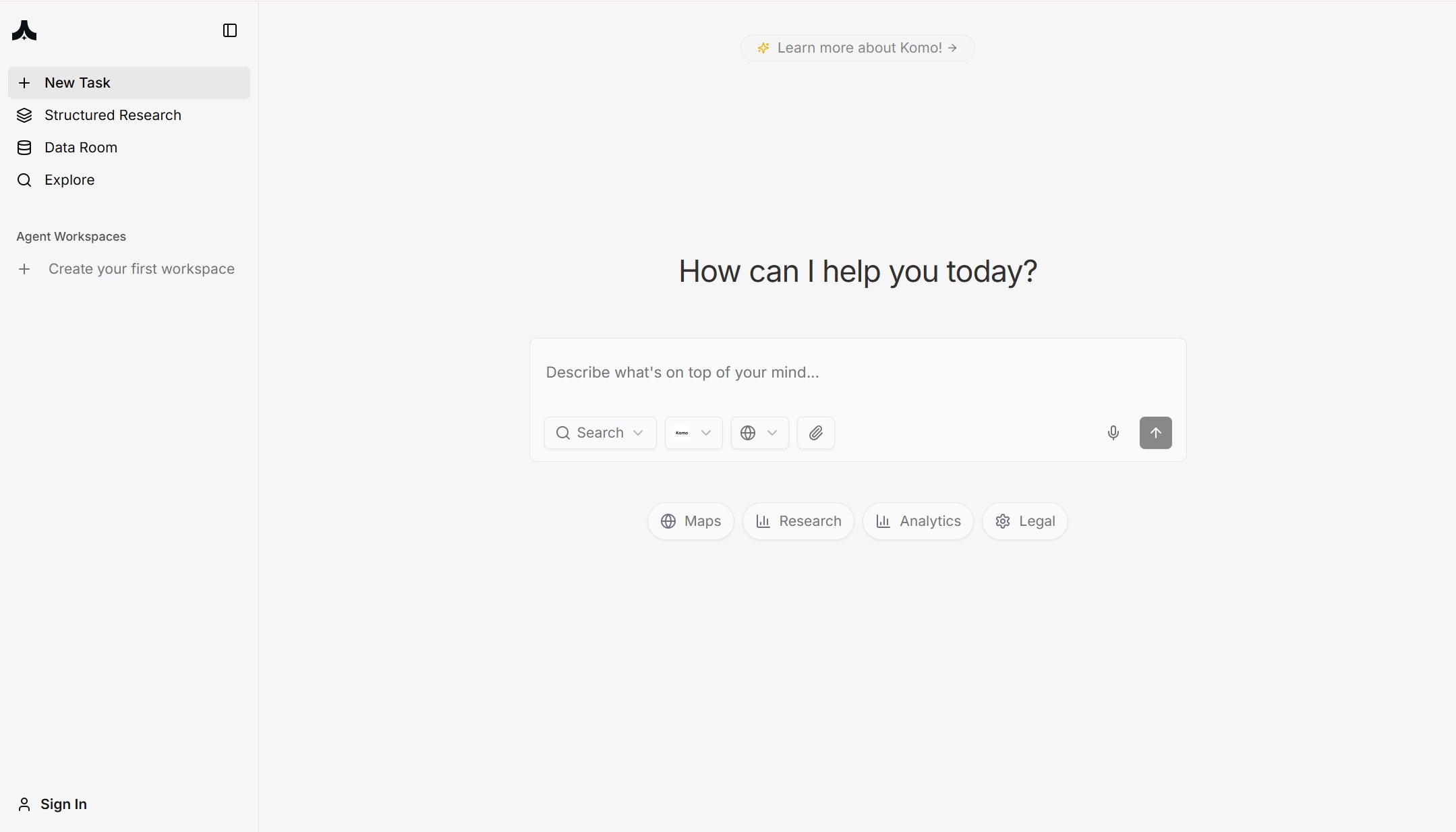Click the paperclip attach file icon
This screenshot has height=832, width=1456.
[x=815, y=433]
